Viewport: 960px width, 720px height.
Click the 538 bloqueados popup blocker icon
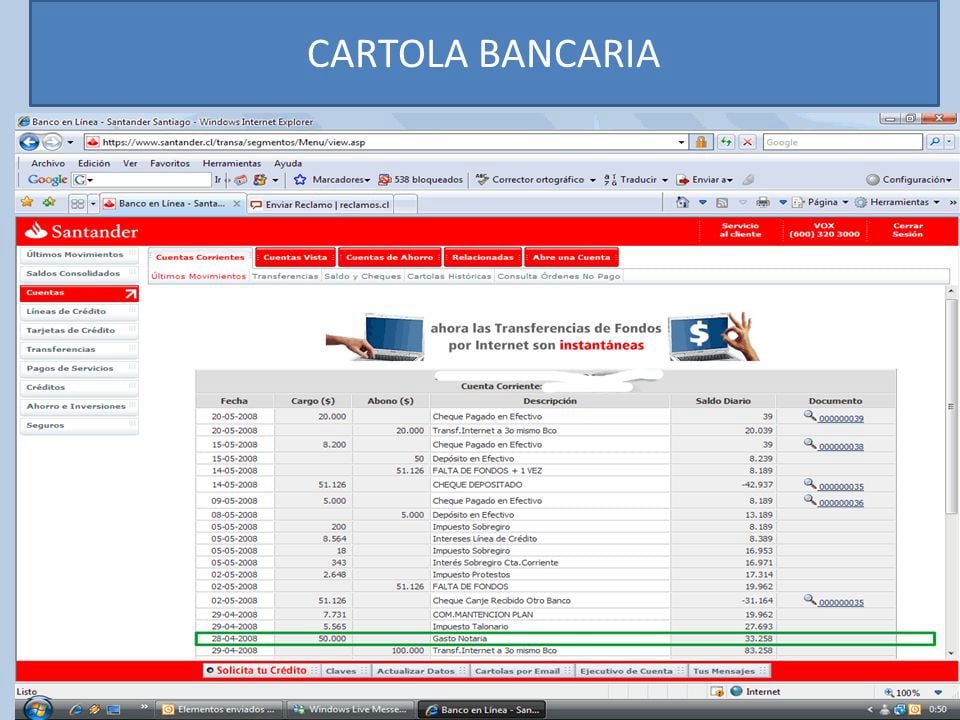(384, 179)
